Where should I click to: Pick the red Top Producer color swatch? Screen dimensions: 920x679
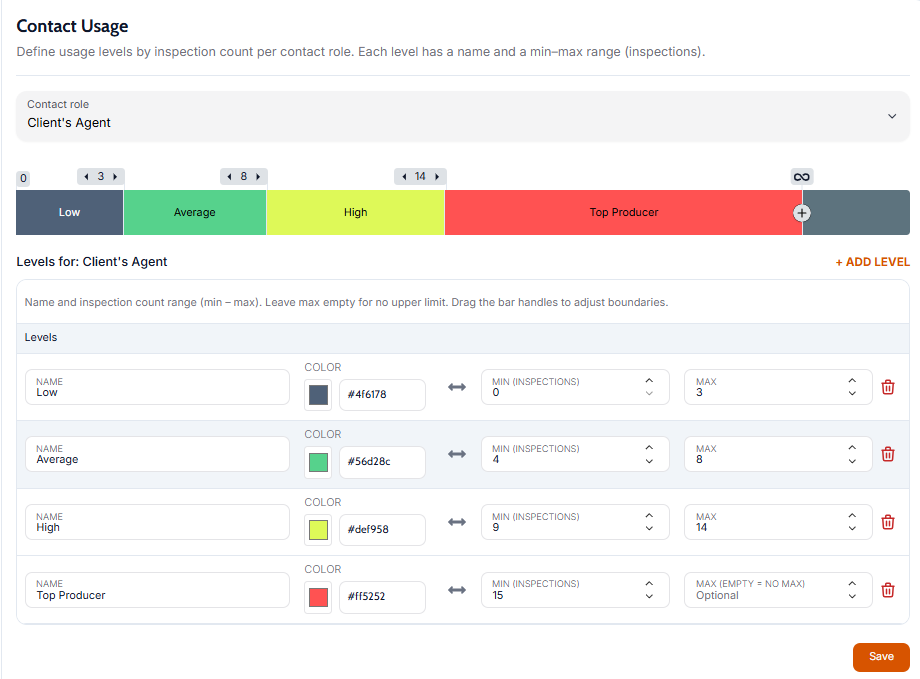[x=318, y=597]
